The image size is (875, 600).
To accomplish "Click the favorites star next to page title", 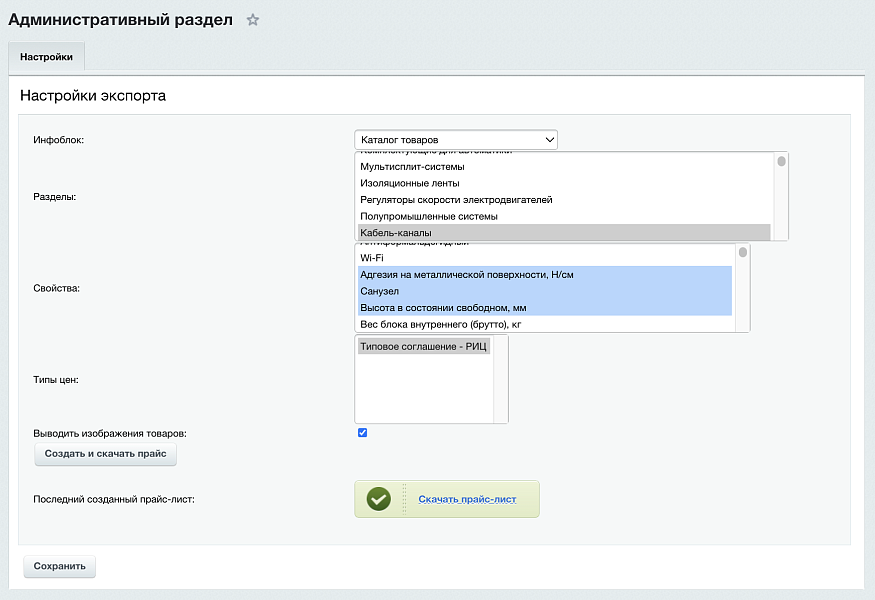I will pyautogui.click(x=253, y=20).
